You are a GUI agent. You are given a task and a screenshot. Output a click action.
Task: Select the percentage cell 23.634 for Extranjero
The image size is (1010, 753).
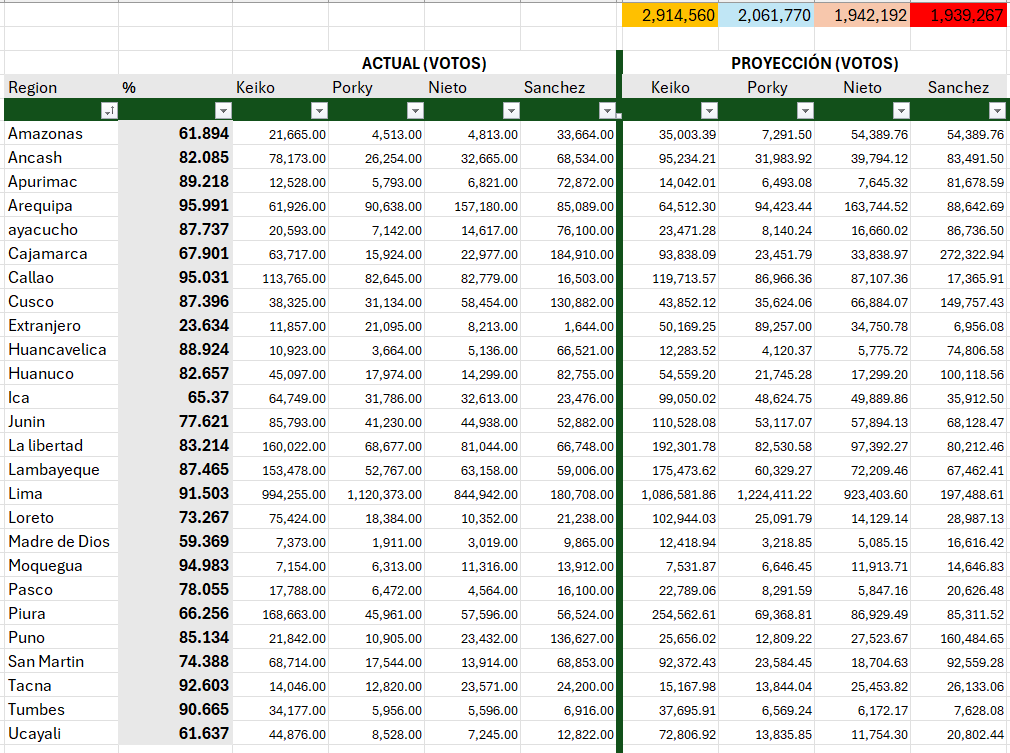(175, 325)
